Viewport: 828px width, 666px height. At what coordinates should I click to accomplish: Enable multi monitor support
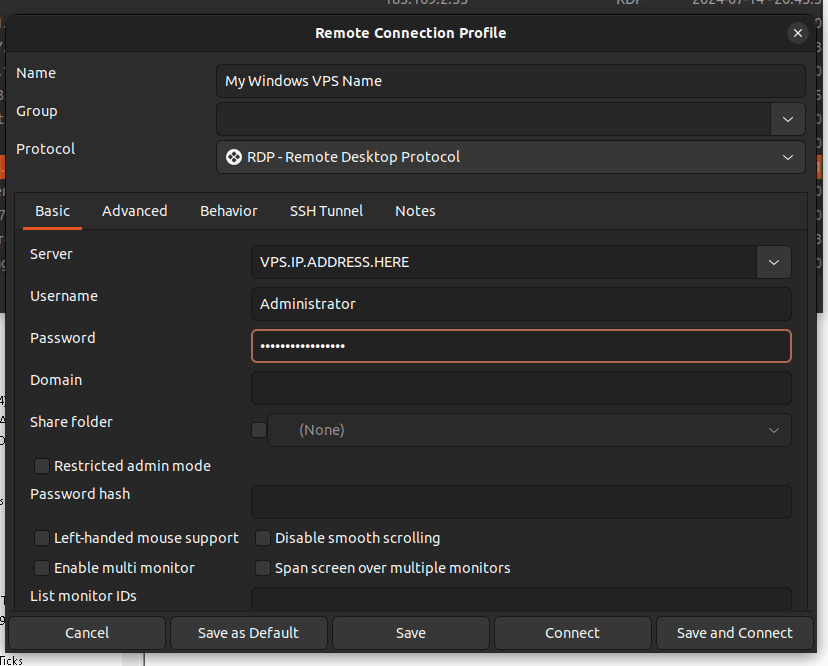[x=41, y=568]
